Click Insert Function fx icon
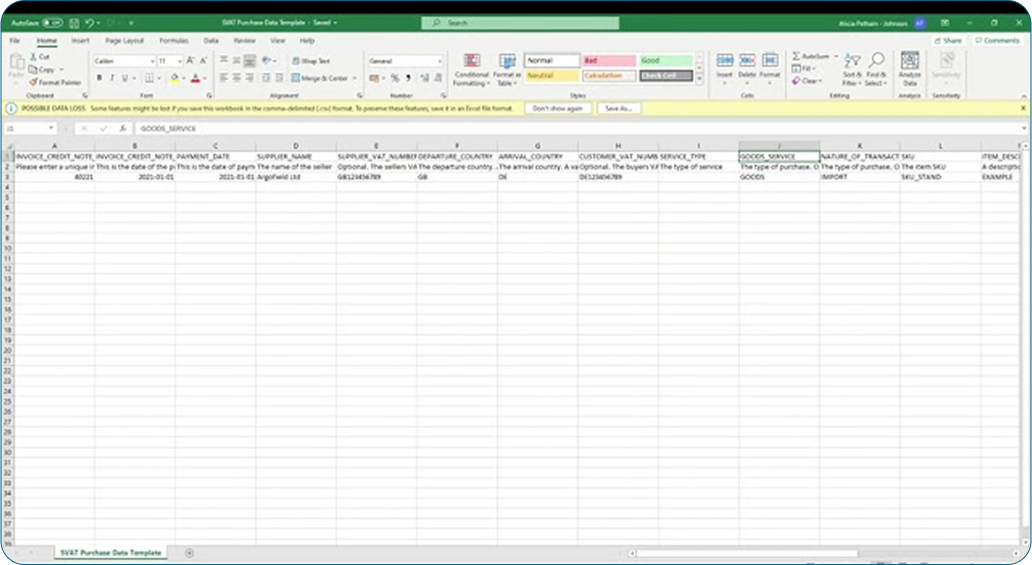This screenshot has width=1032, height=565. (x=122, y=128)
